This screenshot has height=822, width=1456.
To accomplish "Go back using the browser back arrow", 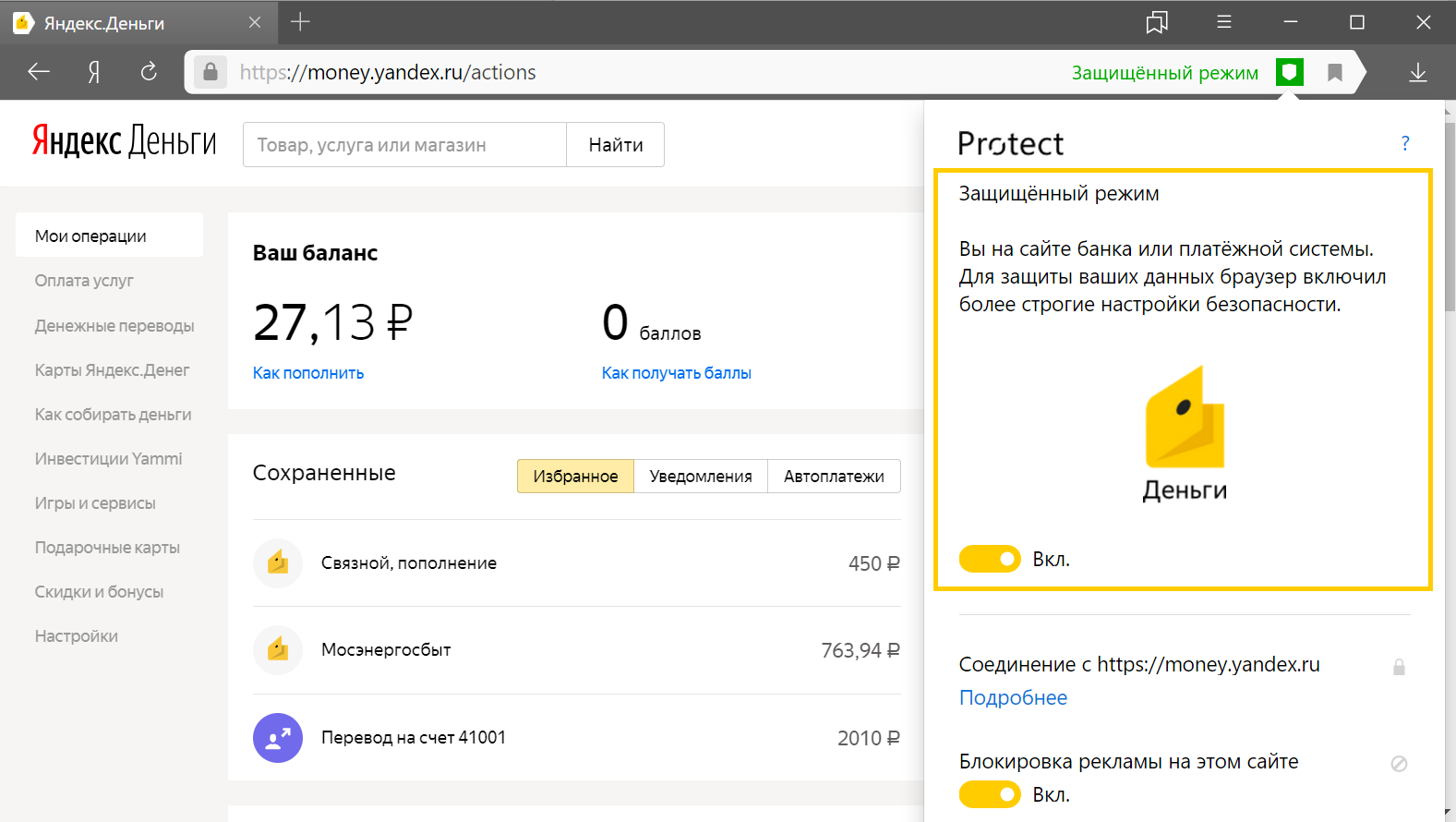I will 39,72.
